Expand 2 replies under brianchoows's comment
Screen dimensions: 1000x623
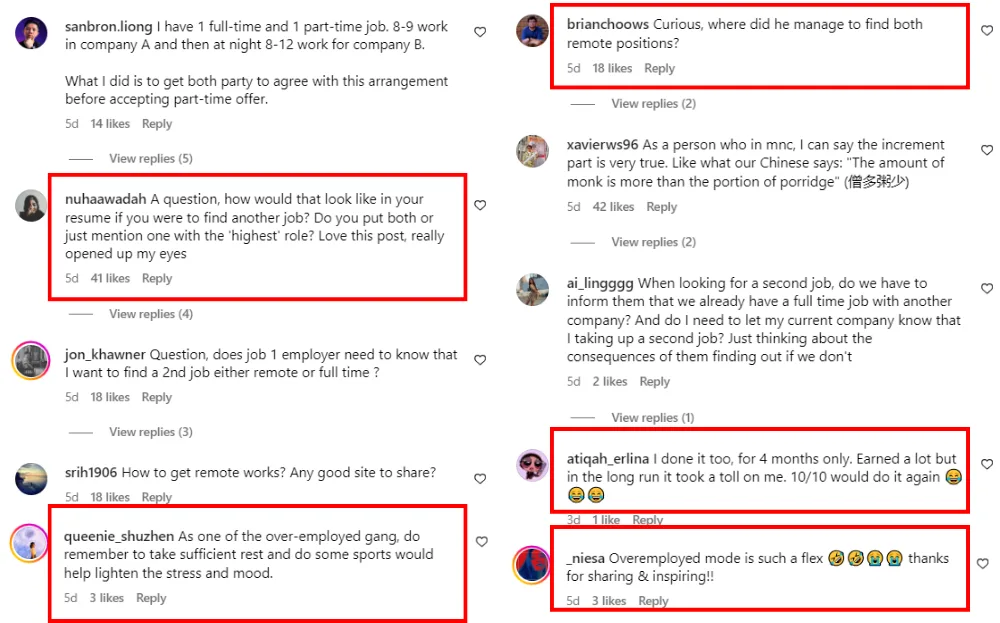[653, 104]
